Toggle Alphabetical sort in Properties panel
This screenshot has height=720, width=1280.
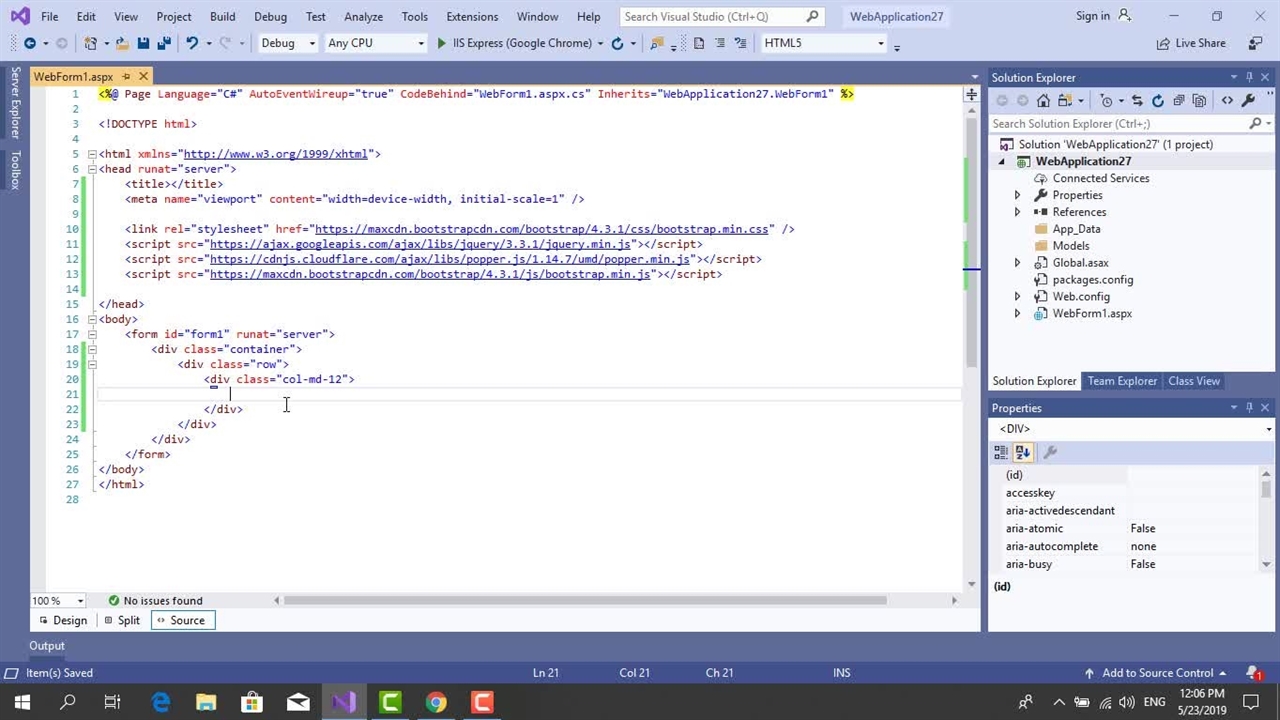1023,453
